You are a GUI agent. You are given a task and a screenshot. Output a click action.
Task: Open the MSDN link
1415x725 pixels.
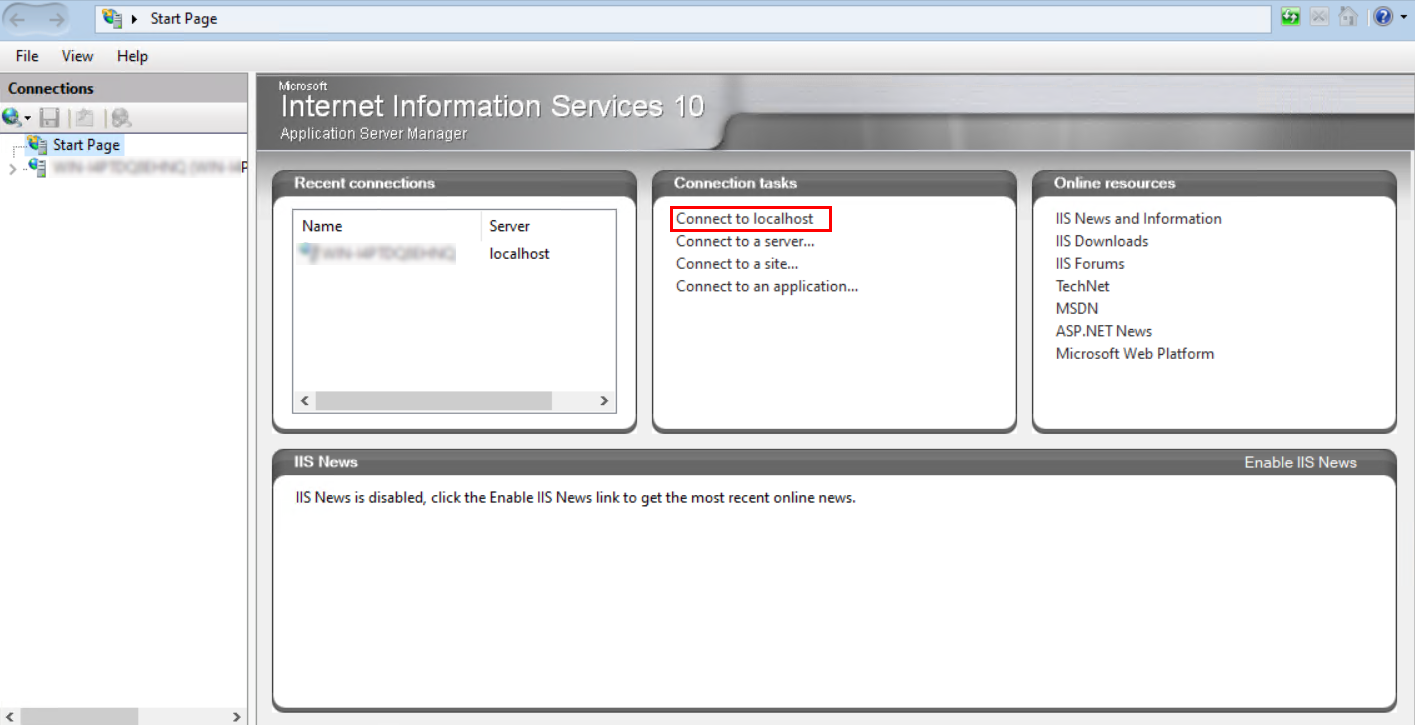pos(1077,309)
